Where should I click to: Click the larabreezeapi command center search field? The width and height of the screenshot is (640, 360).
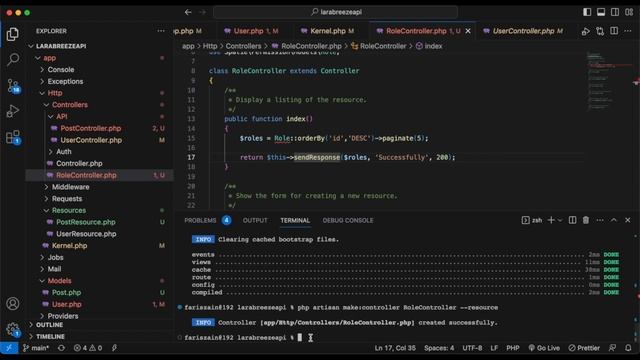click(336, 12)
